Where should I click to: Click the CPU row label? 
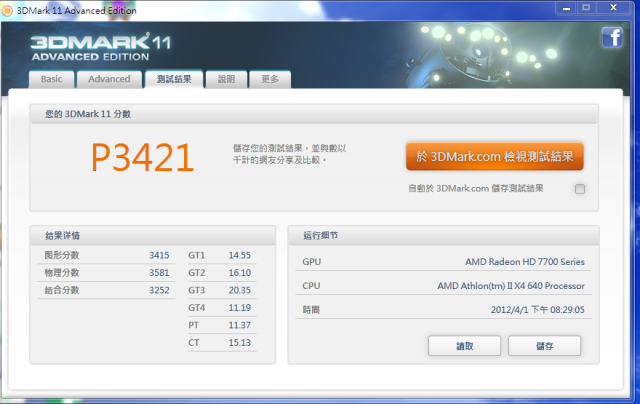click(311, 286)
